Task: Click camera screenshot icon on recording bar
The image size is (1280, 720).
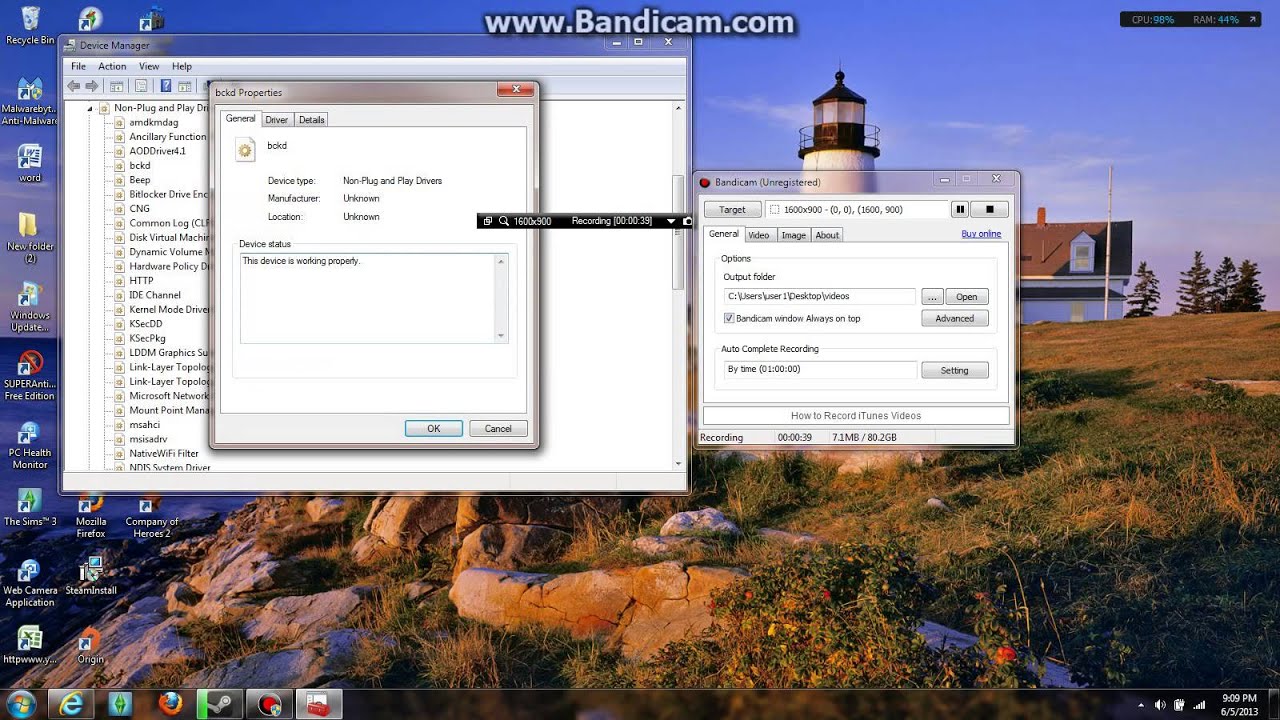Action: pyautogui.click(x=687, y=221)
